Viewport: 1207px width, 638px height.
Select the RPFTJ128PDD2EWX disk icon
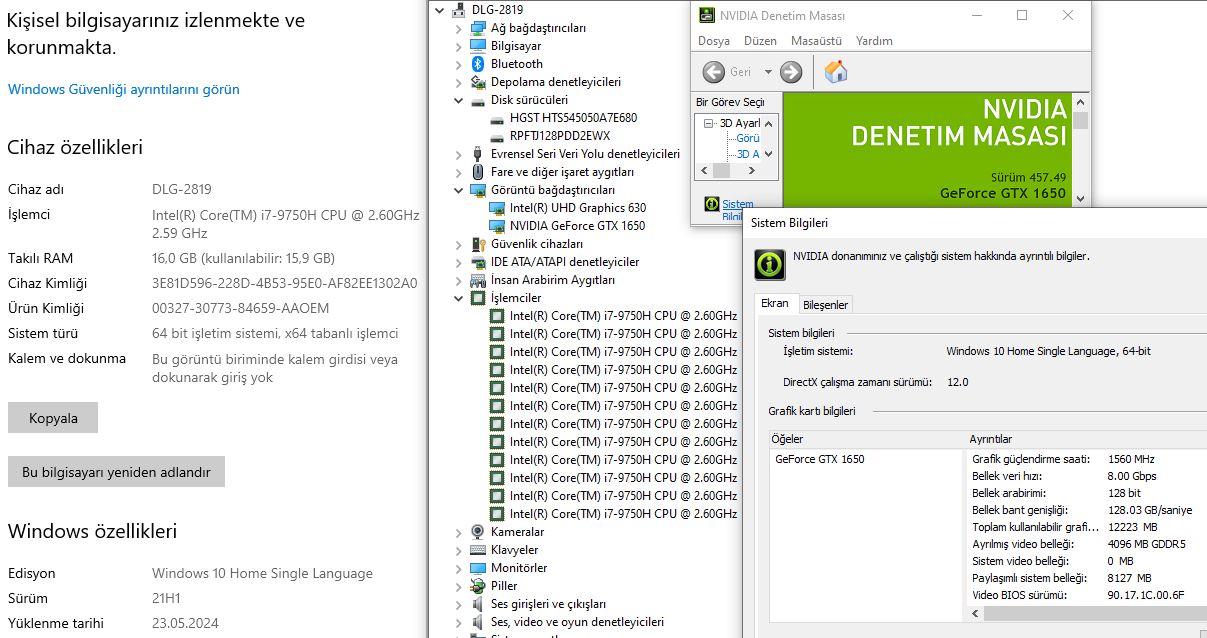tap(497, 136)
